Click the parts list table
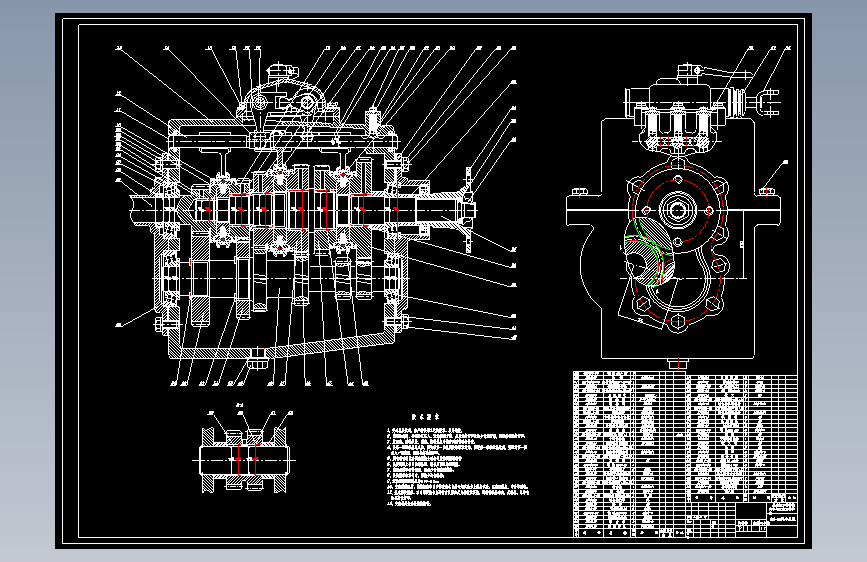This screenshot has width=867, height=562. click(x=685, y=454)
